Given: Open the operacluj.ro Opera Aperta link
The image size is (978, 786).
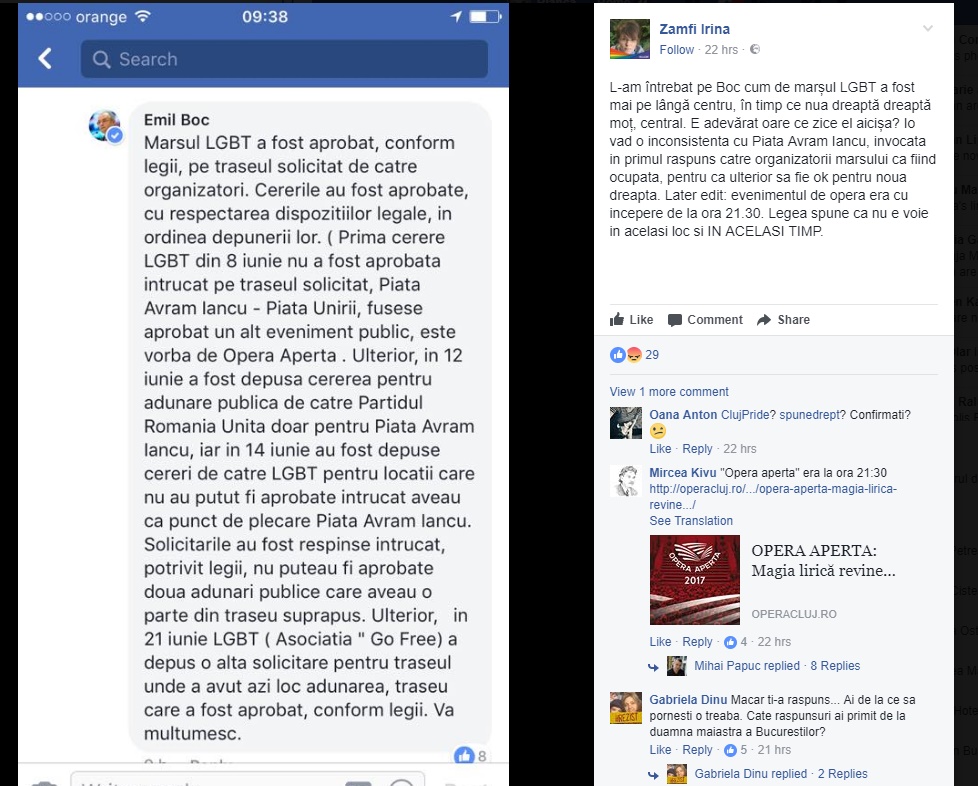Looking at the screenshot, I should click(773, 497).
